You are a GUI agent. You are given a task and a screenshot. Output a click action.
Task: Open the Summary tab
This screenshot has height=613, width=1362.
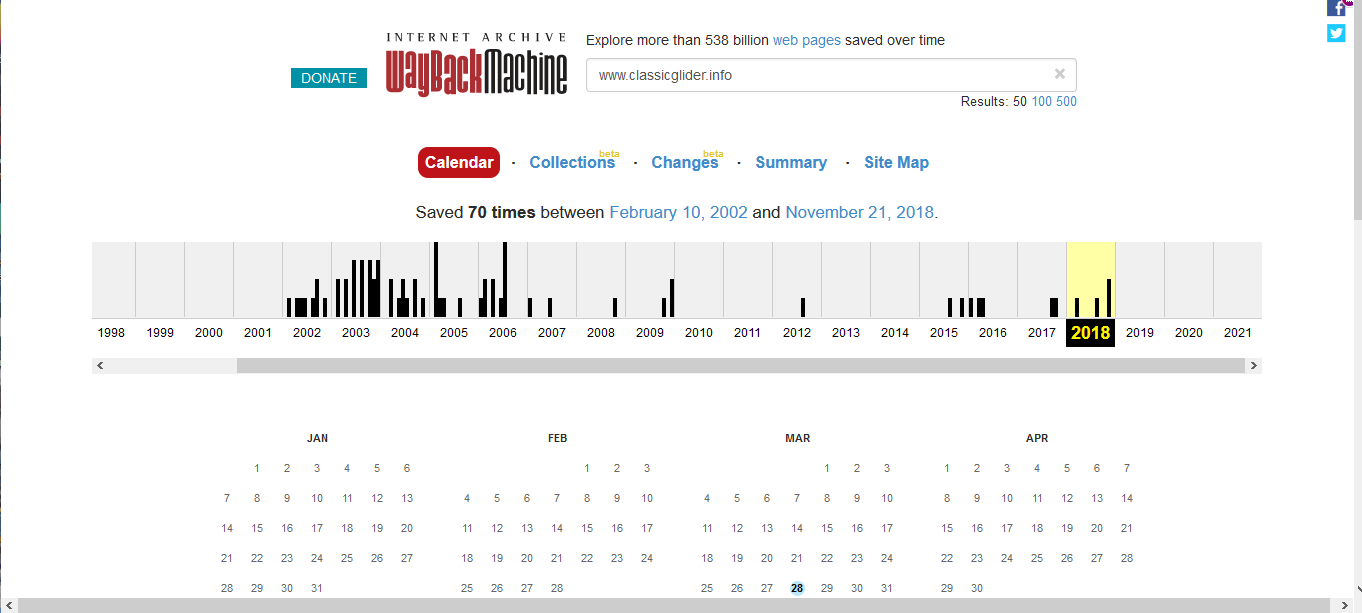click(791, 163)
